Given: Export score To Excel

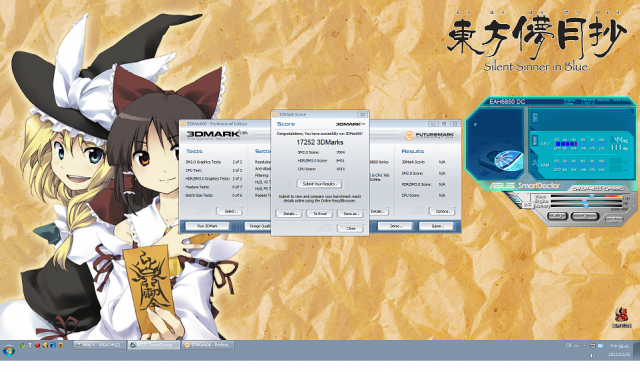Looking at the screenshot, I should pos(320,214).
